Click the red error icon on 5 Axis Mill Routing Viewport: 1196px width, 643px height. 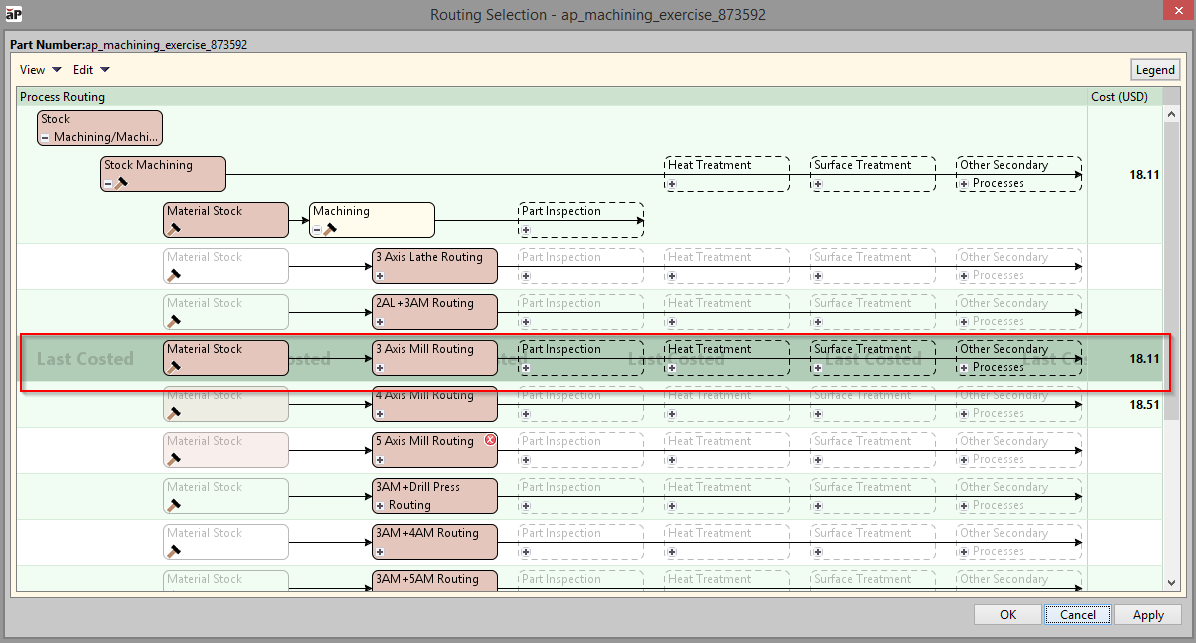pos(490,440)
